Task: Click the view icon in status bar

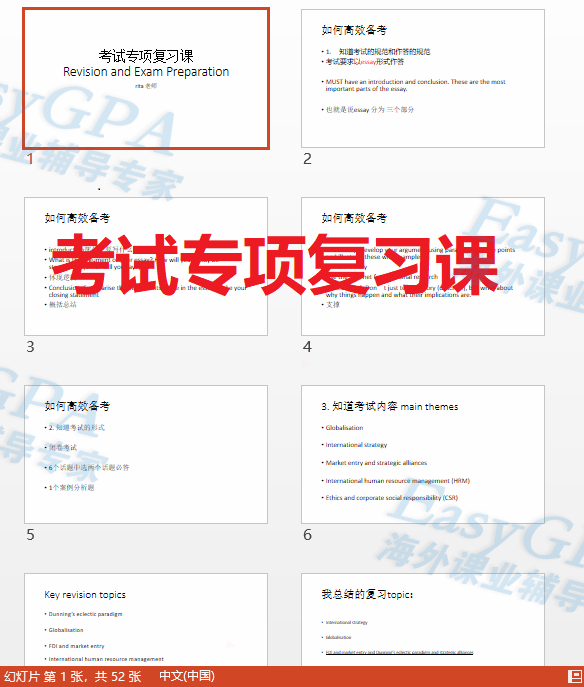Action: tap(574, 676)
